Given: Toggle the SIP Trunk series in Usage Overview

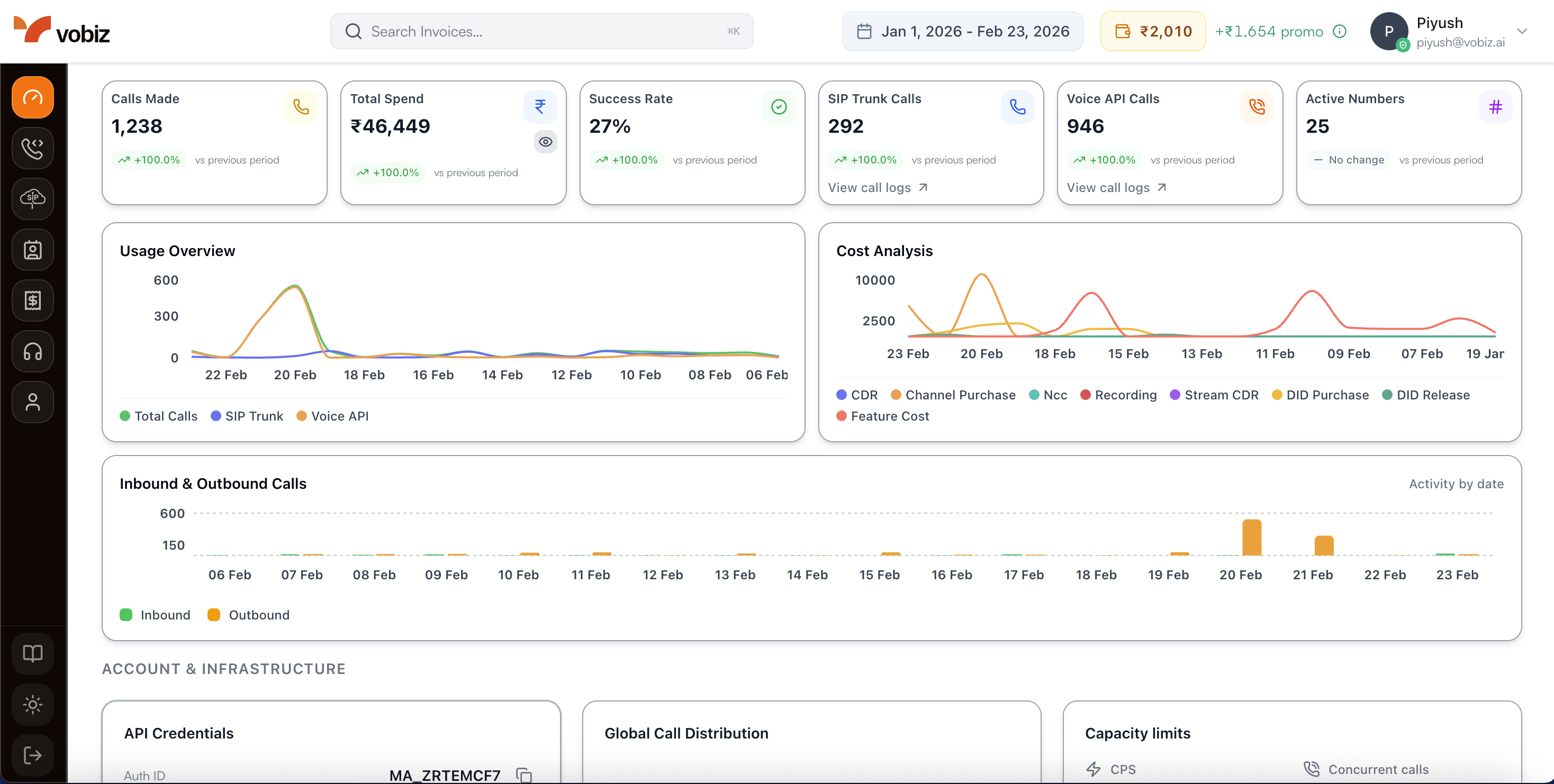Looking at the screenshot, I should [x=247, y=415].
